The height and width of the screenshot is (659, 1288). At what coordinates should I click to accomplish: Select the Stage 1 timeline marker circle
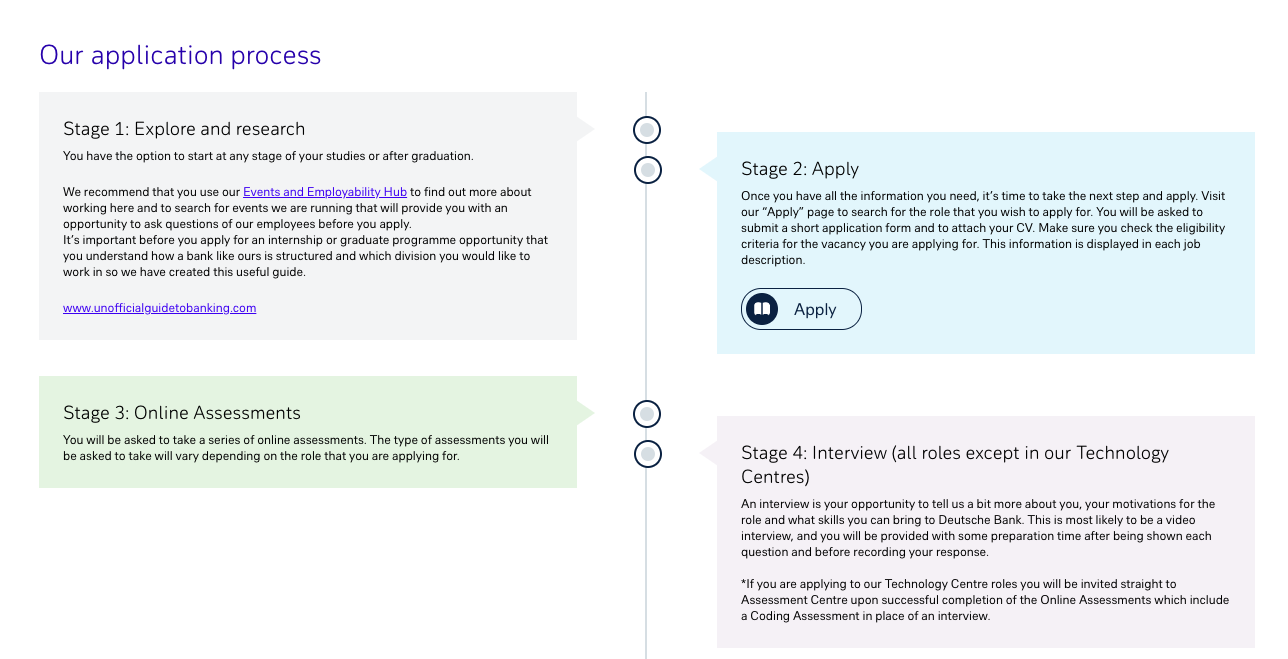[x=648, y=130]
